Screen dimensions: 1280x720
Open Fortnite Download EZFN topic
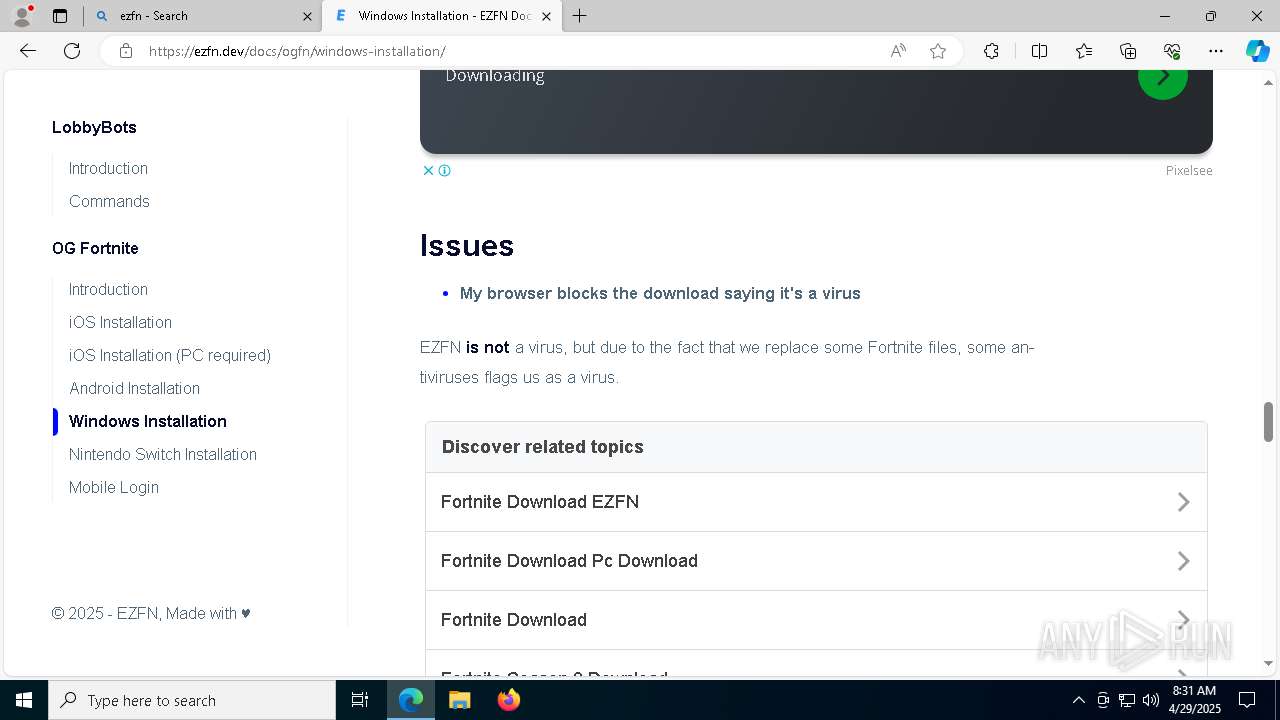click(x=816, y=502)
